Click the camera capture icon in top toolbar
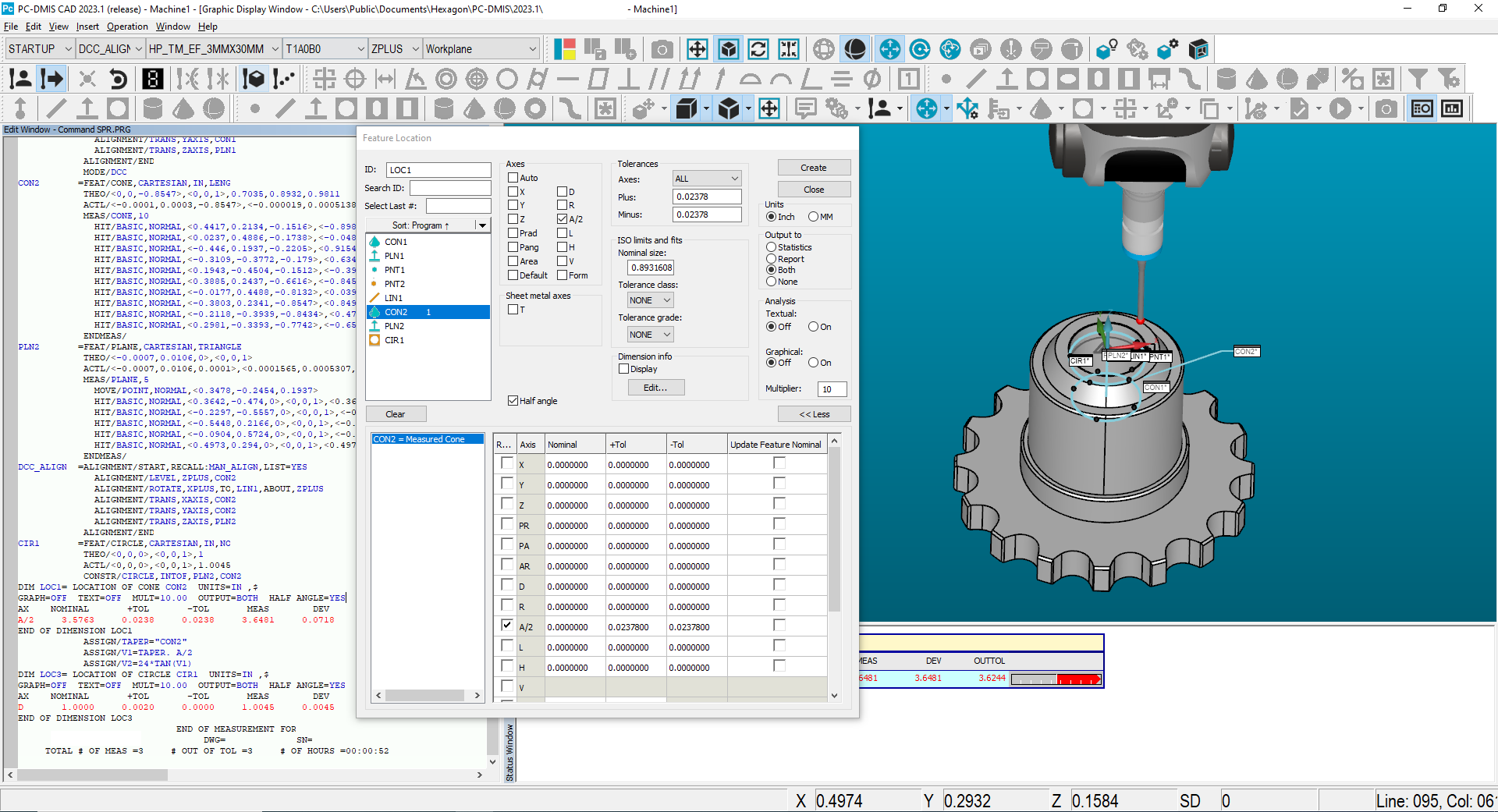Screen dimensions: 1498x812 (x=662, y=50)
